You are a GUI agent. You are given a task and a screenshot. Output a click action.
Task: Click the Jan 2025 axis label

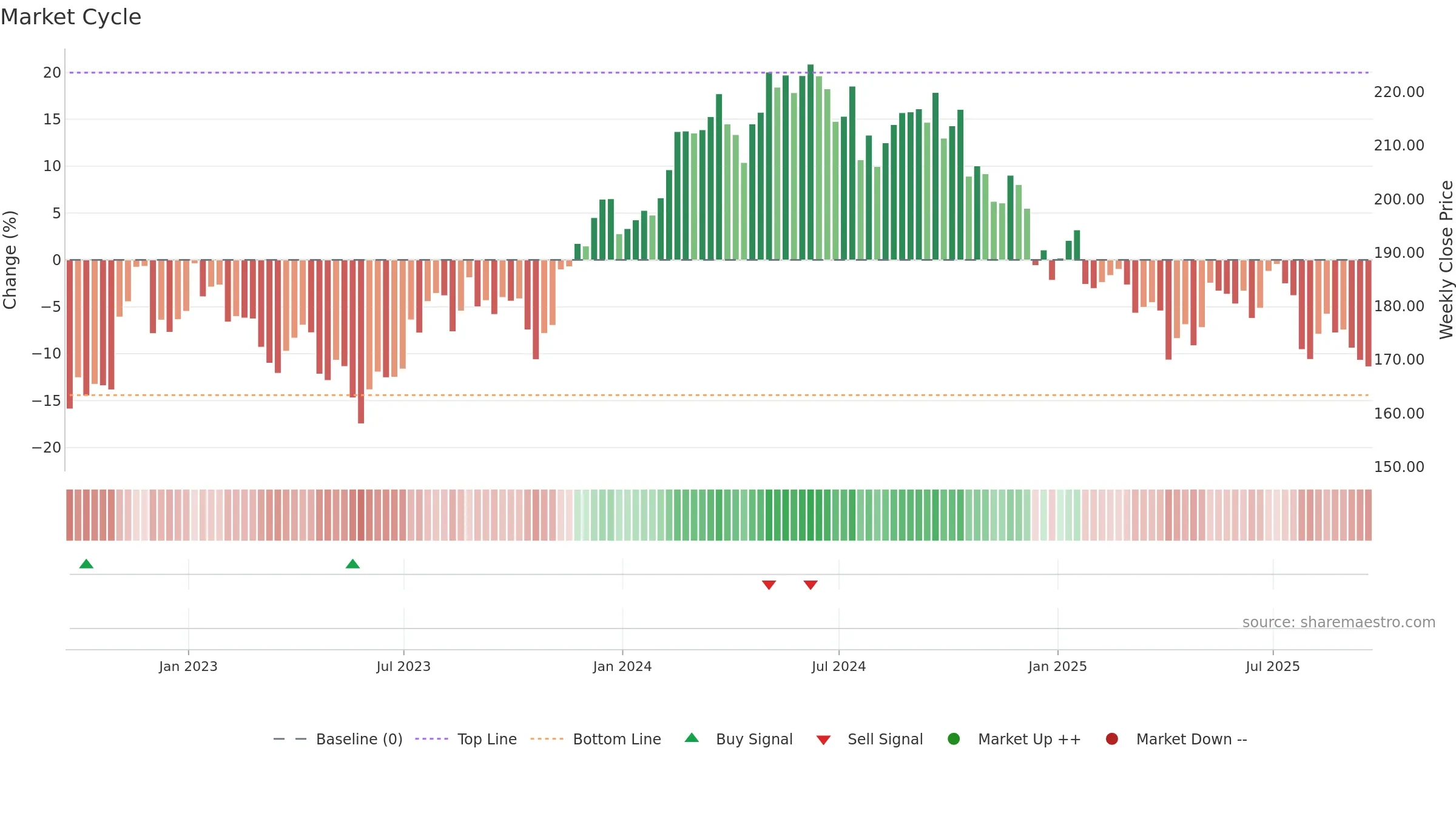[x=1057, y=666]
